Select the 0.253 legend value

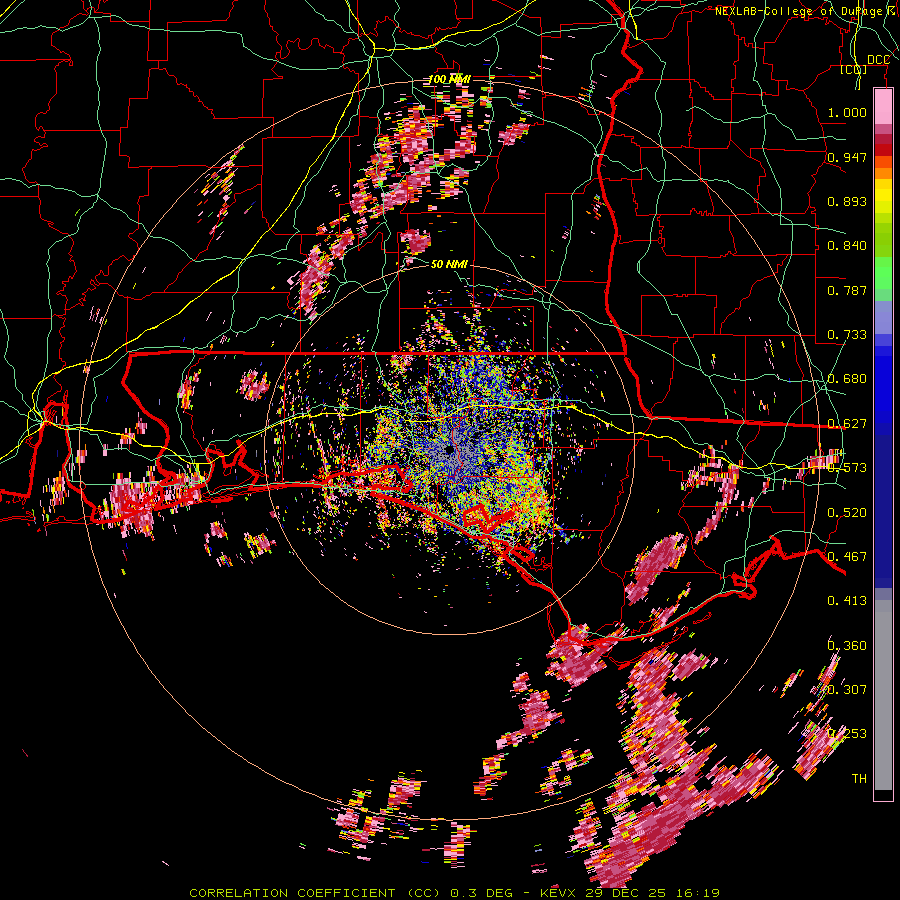click(x=847, y=734)
